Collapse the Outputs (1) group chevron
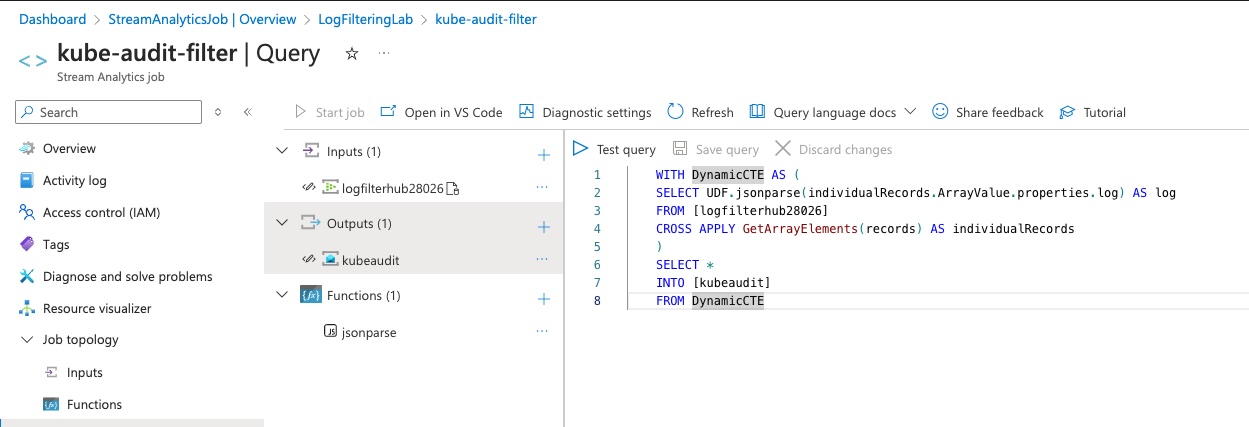1249x427 pixels. pos(281,223)
